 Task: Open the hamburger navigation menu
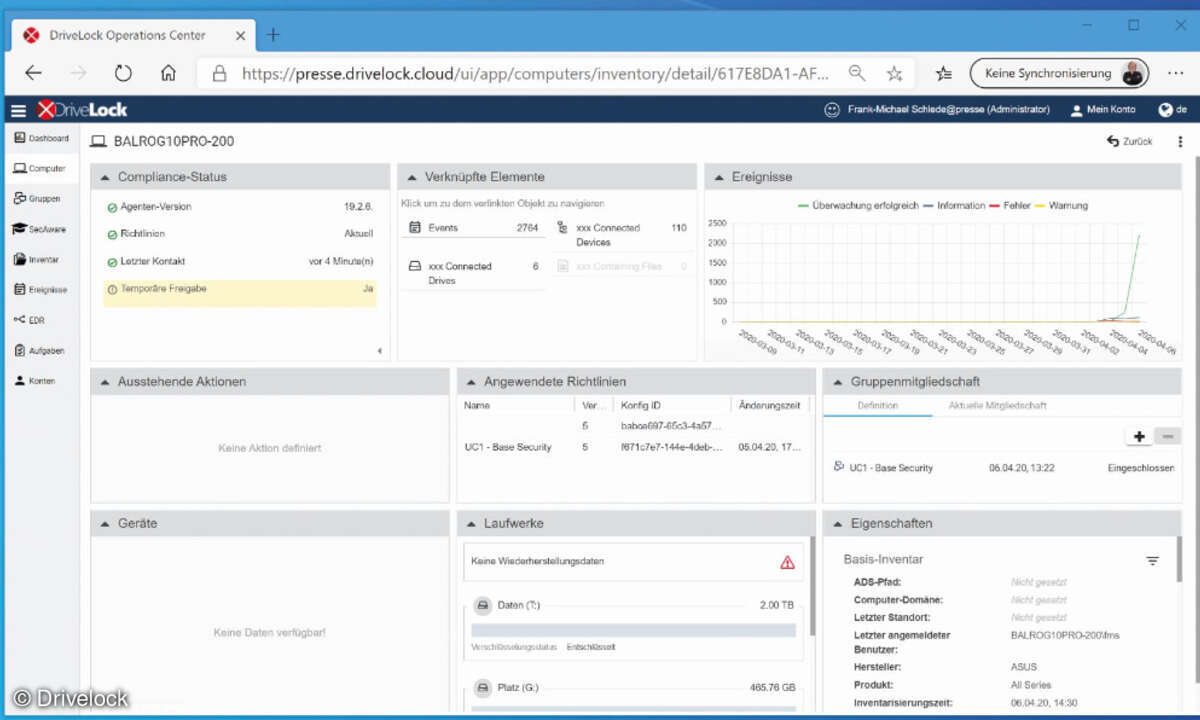click(x=18, y=110)
